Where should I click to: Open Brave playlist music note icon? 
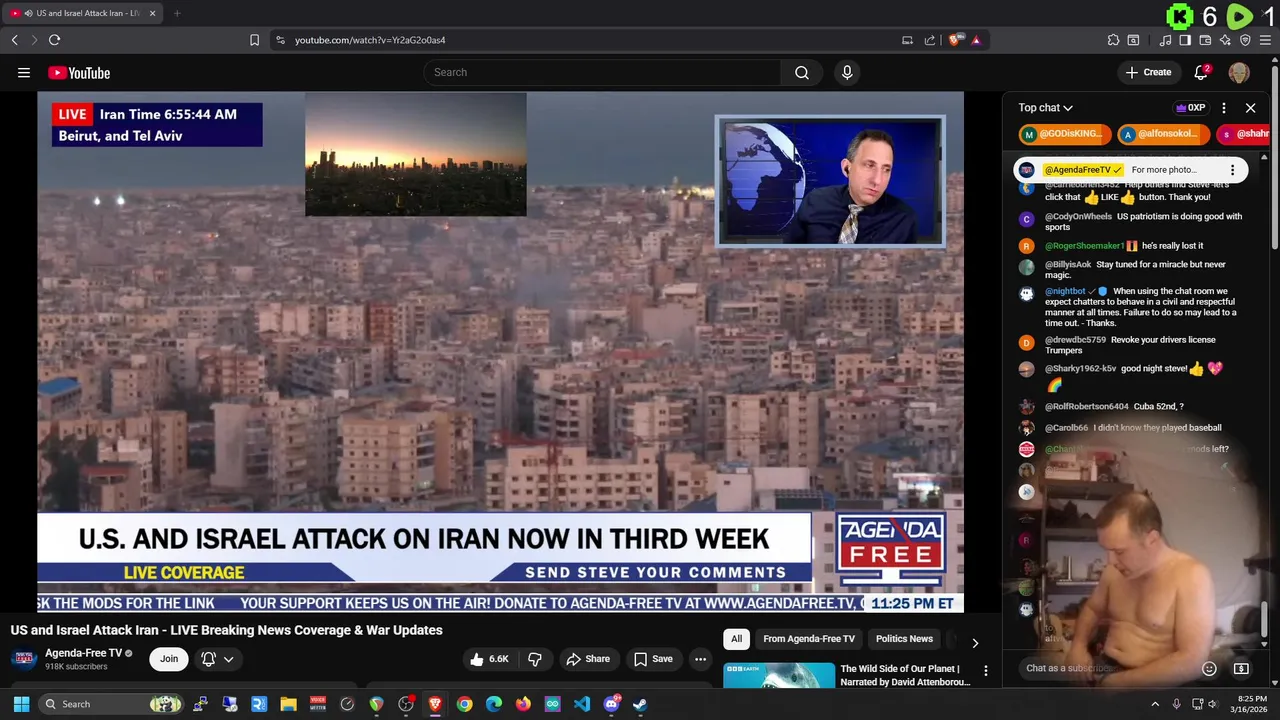(x=1165, y=40)
